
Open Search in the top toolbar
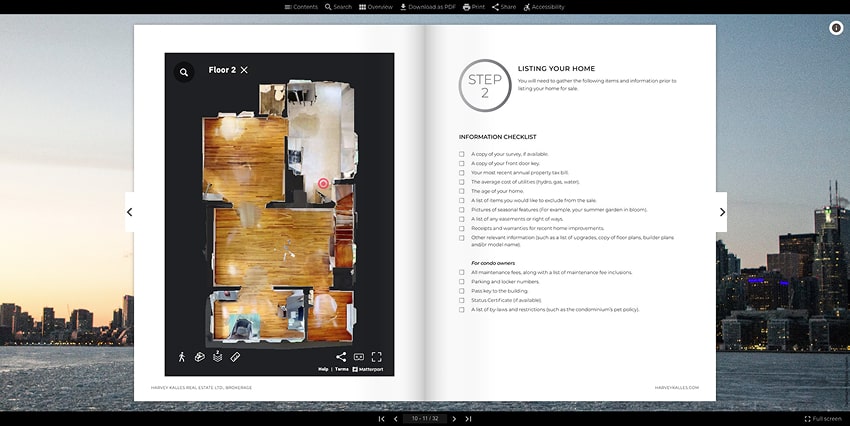click(x=338, y=7)
